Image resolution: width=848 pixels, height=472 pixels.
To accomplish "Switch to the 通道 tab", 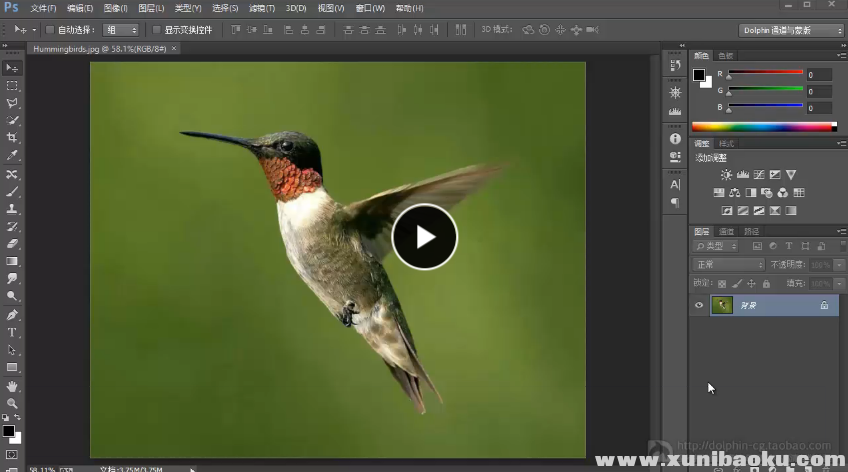I will tap(727, 231).
